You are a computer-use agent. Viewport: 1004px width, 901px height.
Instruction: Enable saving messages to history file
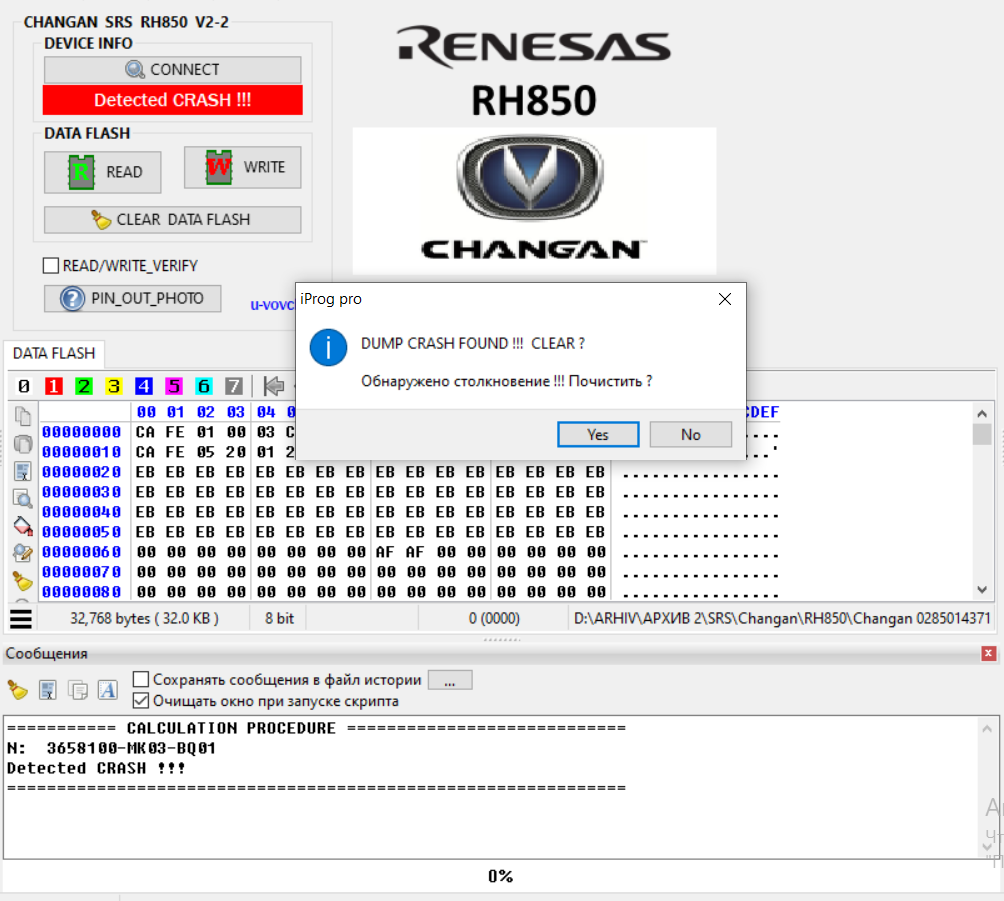tap(141, 679)
